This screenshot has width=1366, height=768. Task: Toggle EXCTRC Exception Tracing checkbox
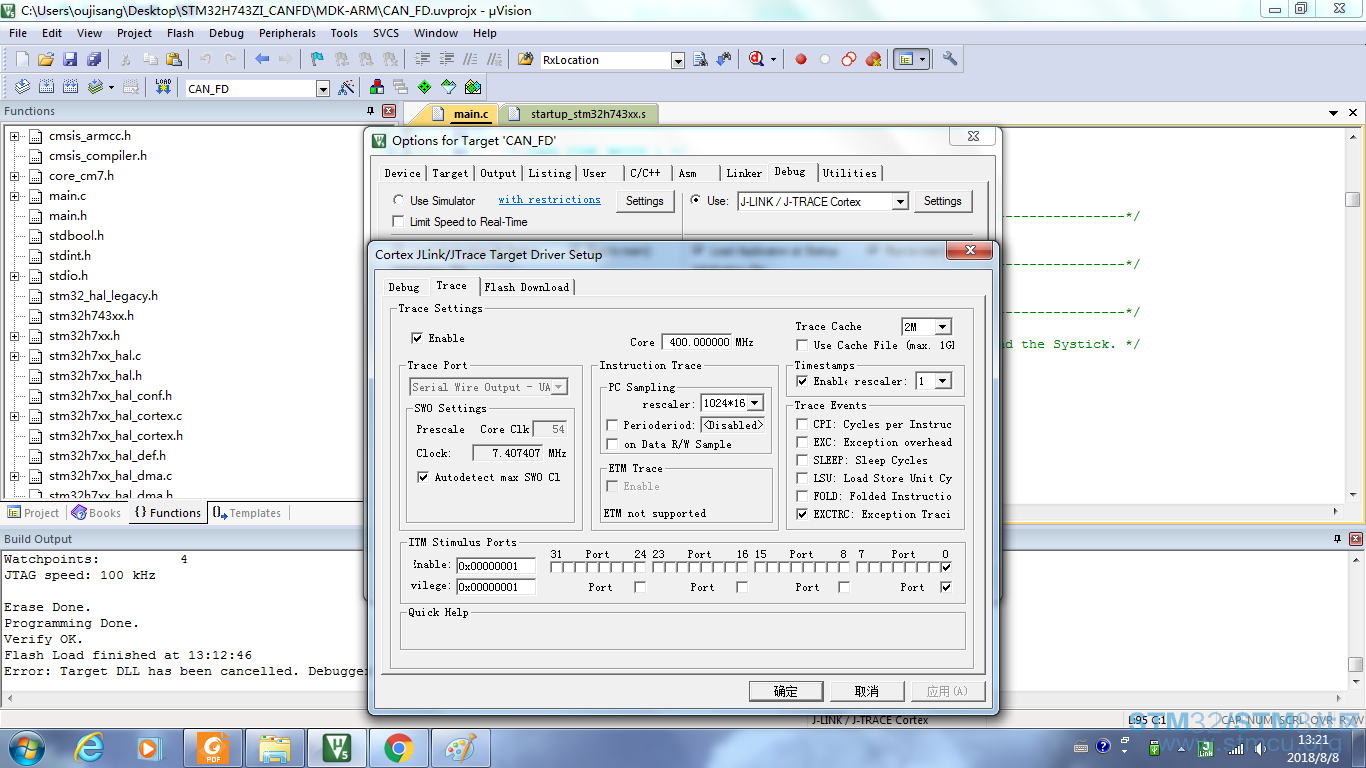pyautogui.click(x=802, y=514)
